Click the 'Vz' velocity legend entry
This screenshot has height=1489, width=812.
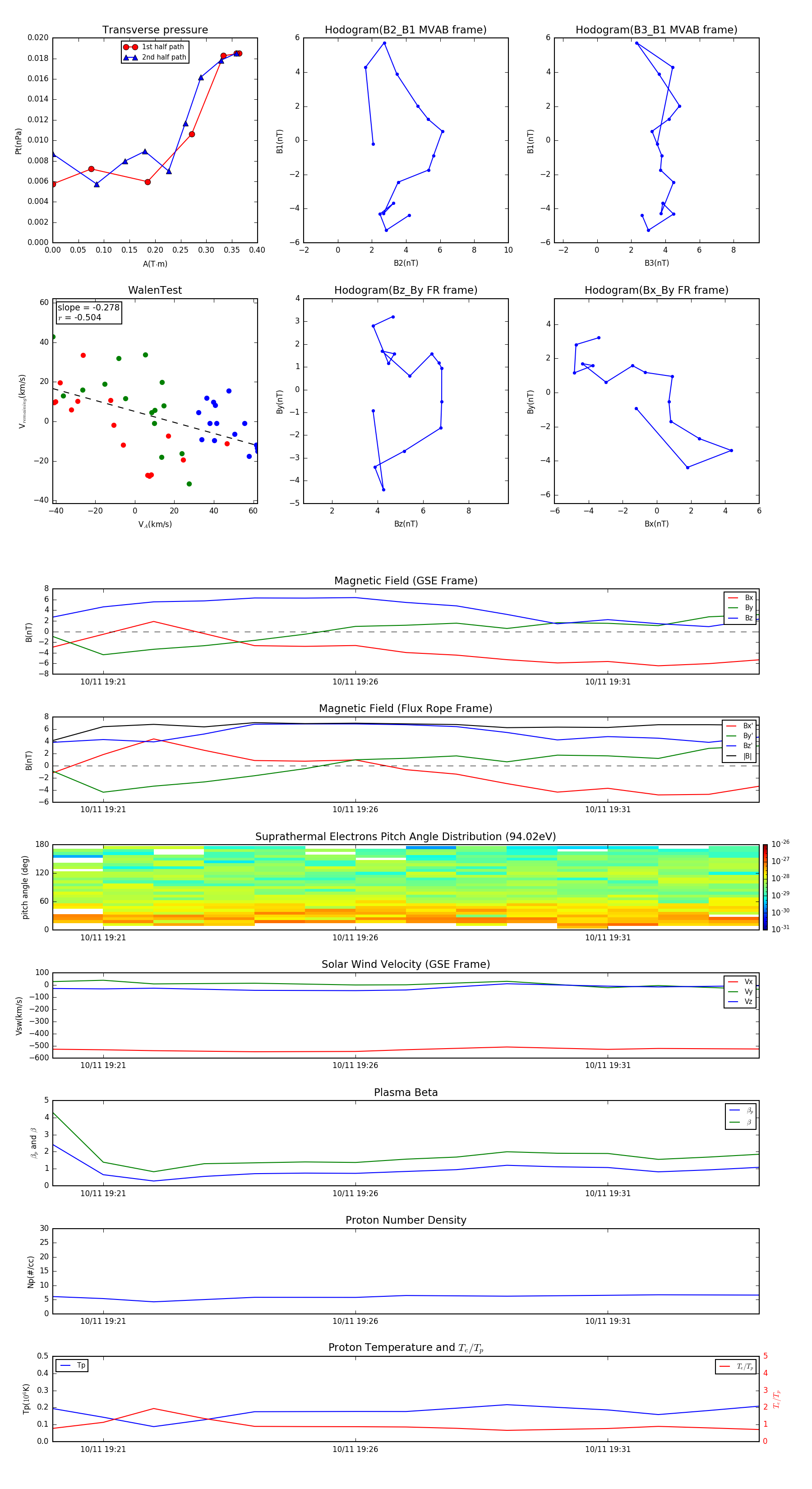pos(740,1002)
